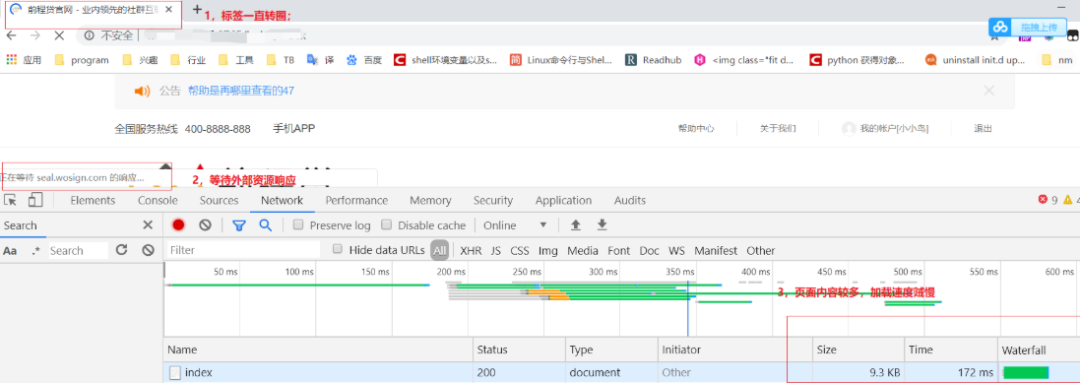Open the TB bookmark folder
1080x383 pixels.
tap(280, 60)
